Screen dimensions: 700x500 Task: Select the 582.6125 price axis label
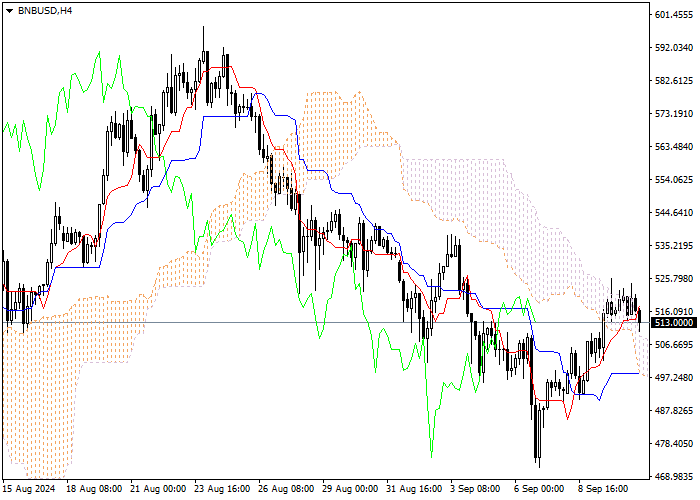[x=674, y=81]
